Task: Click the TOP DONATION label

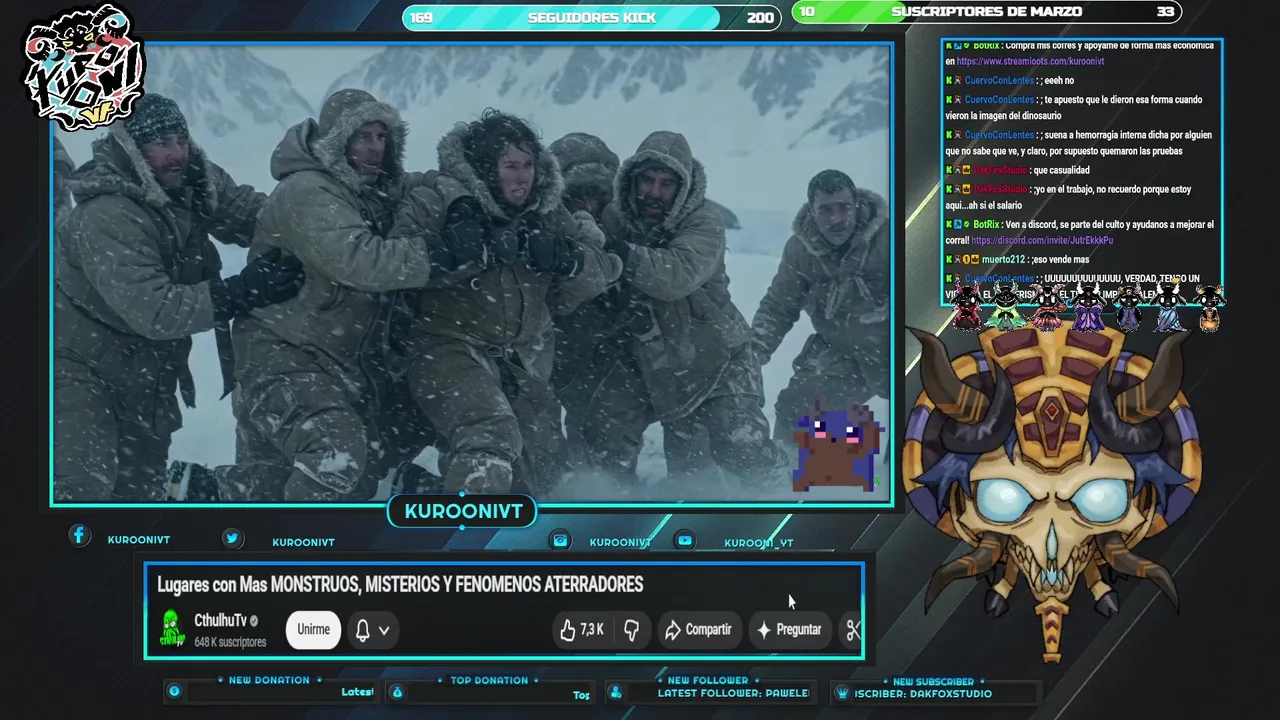Action: click(x=489, y=680)
